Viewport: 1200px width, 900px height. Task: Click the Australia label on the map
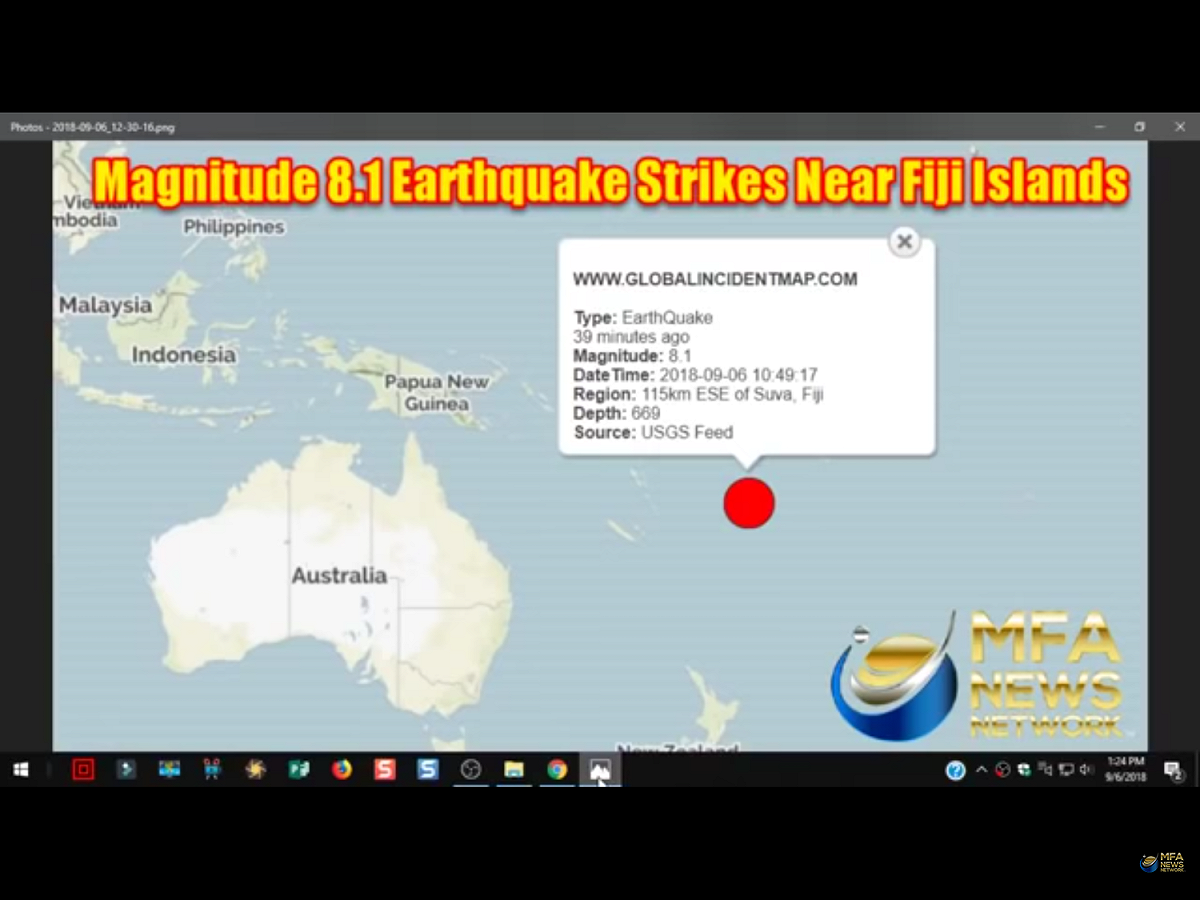pyautogui.click(x=339, y=576)
